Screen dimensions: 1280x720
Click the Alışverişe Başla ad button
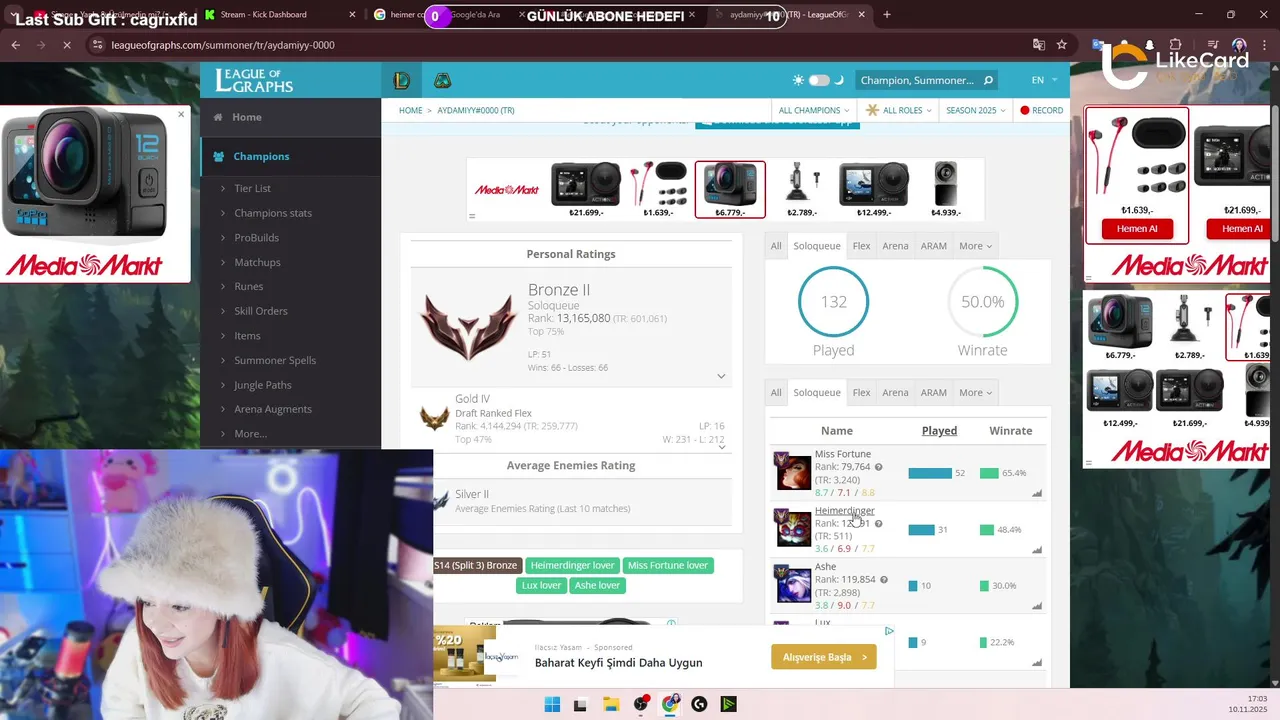tap(823, 657)
